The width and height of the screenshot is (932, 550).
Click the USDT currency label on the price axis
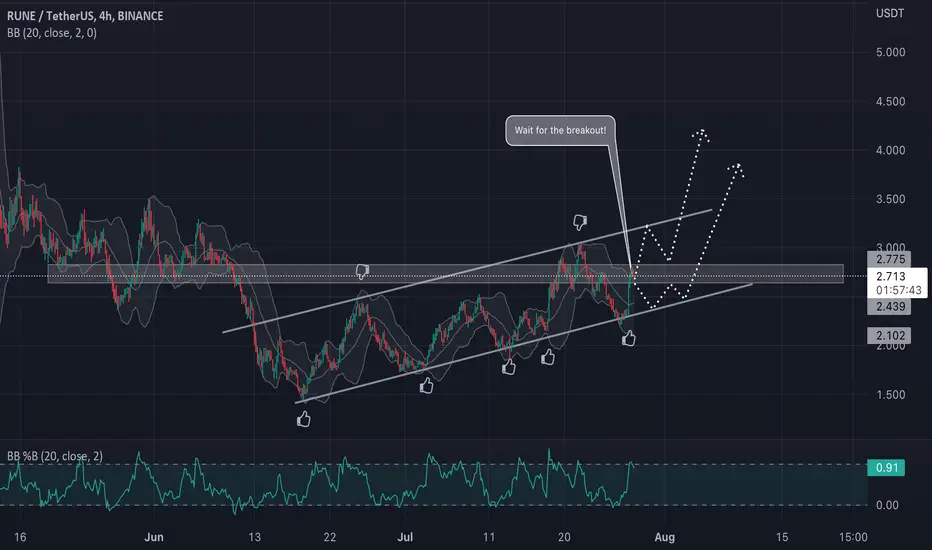(x=890, y=13)
